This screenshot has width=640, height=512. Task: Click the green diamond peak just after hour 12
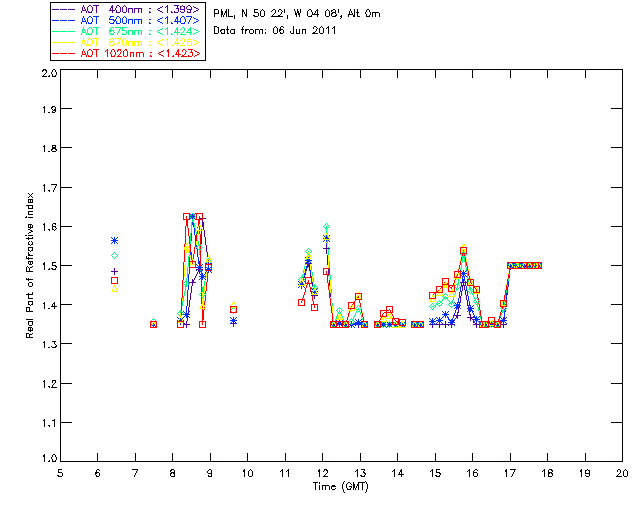coord(326,227)
